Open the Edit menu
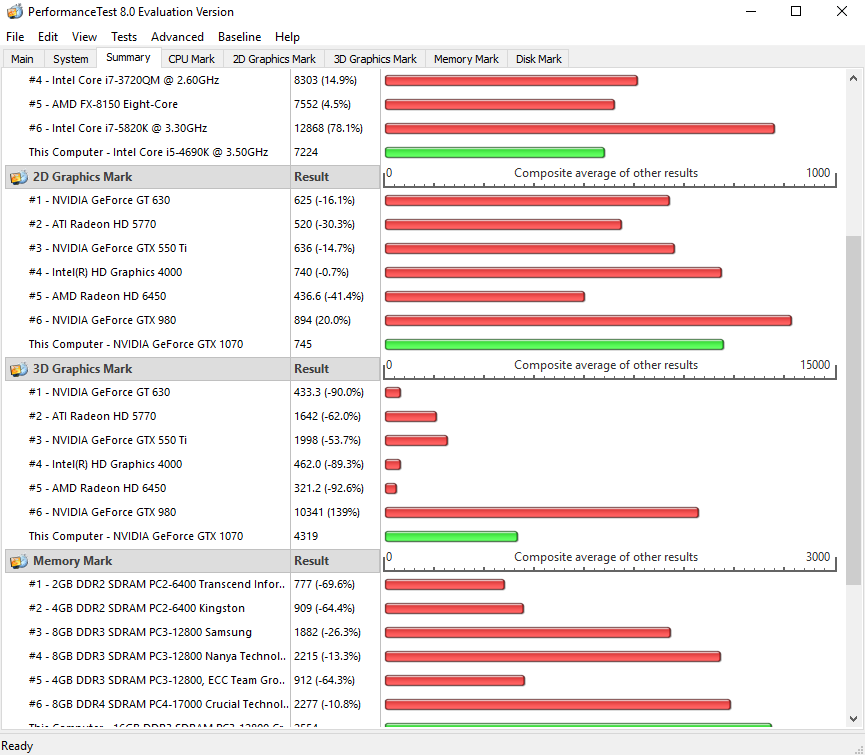 pyautogui.click(x=48, y=37)
